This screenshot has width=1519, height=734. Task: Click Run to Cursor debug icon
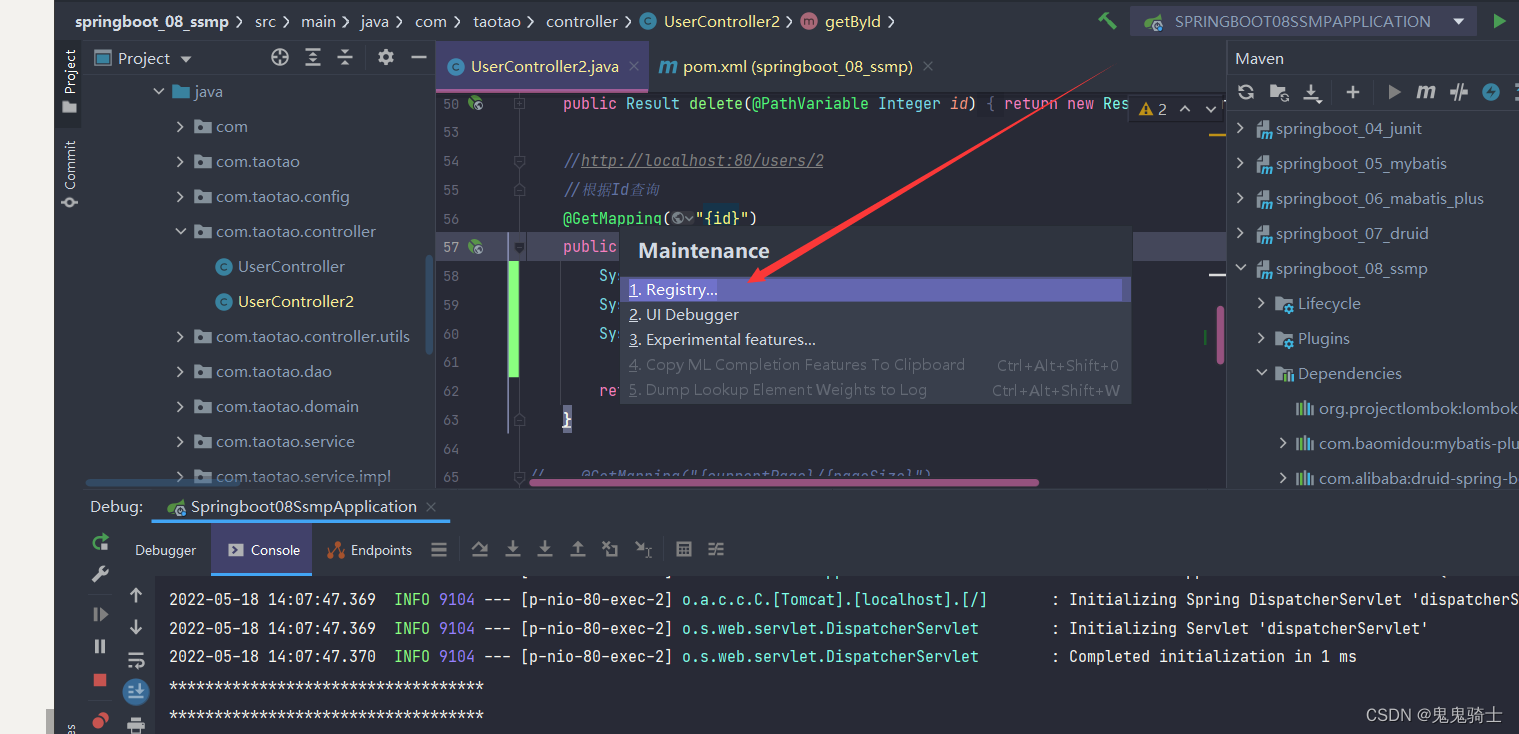pos(643,549)
